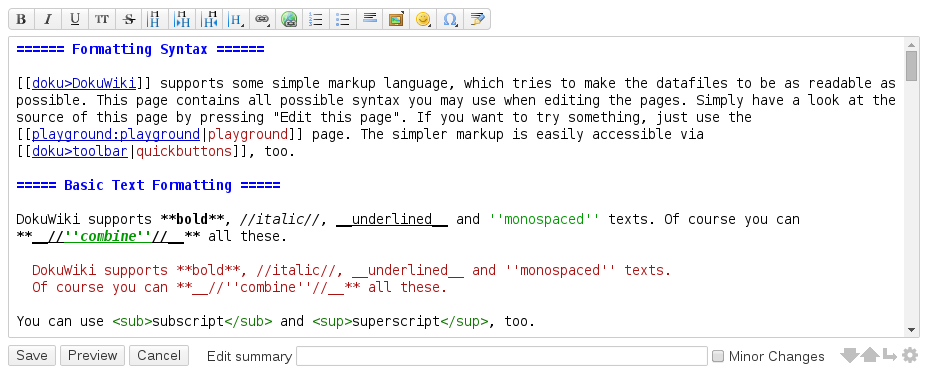Apply underline formatting from toolbar

[75, 19]
